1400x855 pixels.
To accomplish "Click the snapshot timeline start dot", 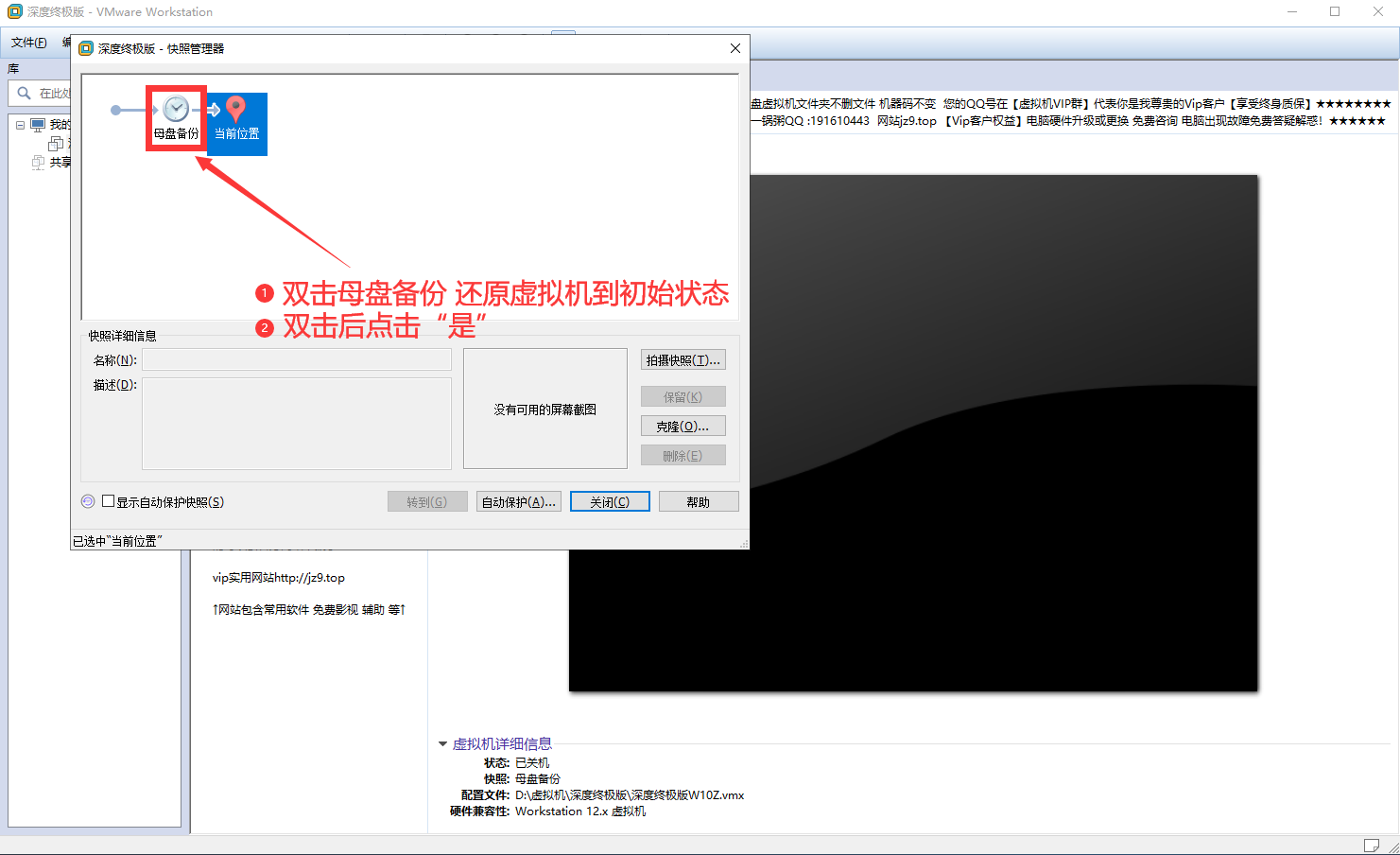I will point(115,111).
